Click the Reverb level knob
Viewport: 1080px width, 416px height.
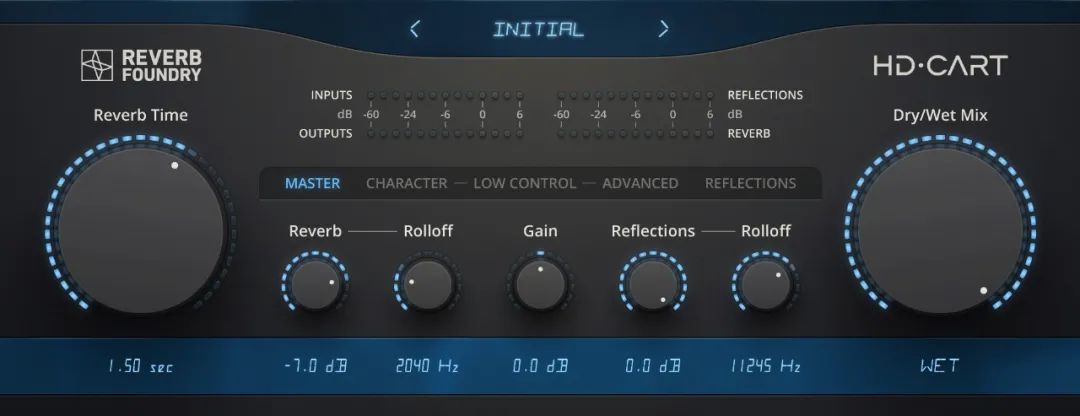pyautogui.click(x=315, y=284)
